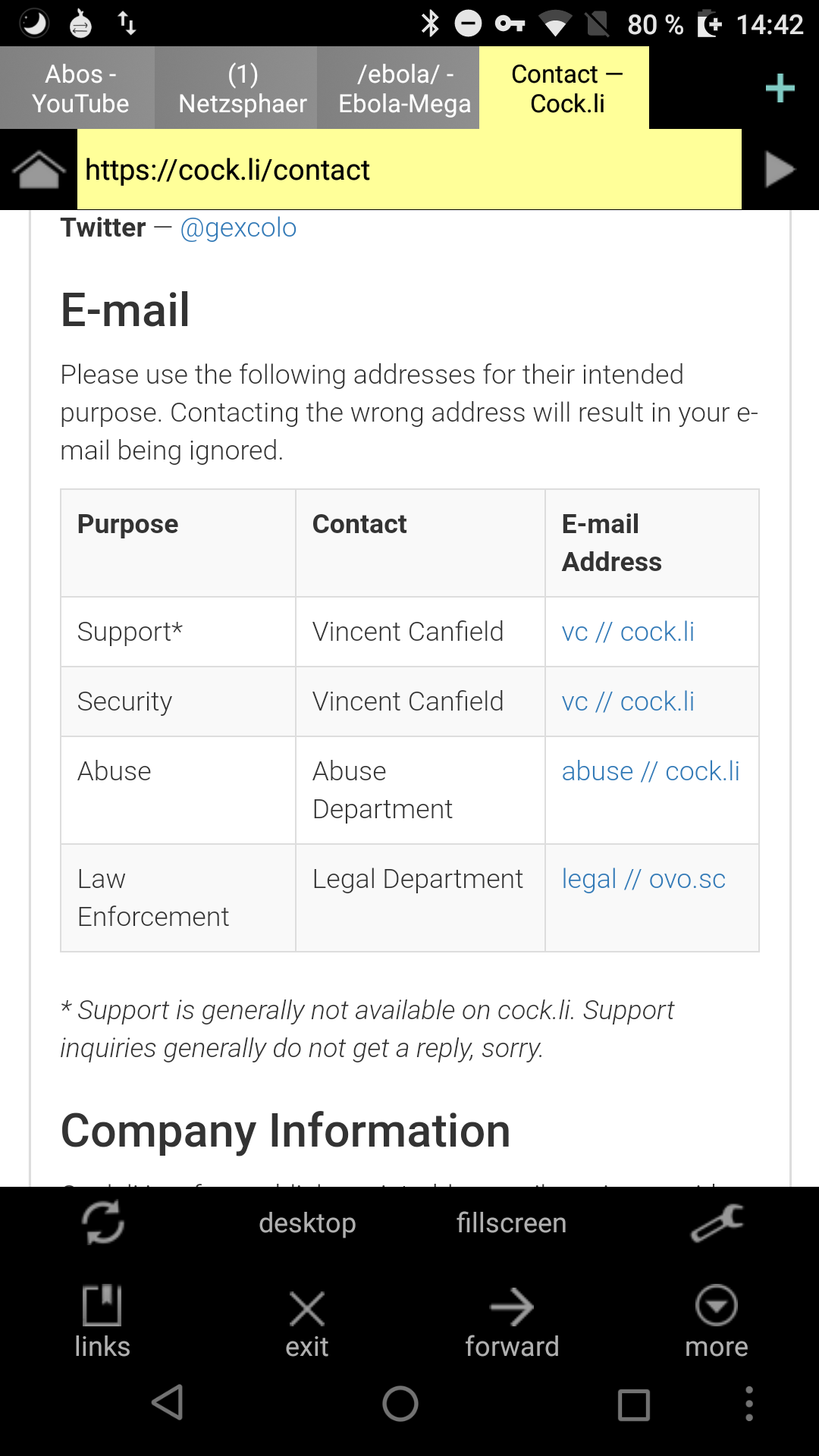The width and height of the screenshot is (819, 1456).
Task: Open settings via the wrench icon
Action: pos(717,1222)
